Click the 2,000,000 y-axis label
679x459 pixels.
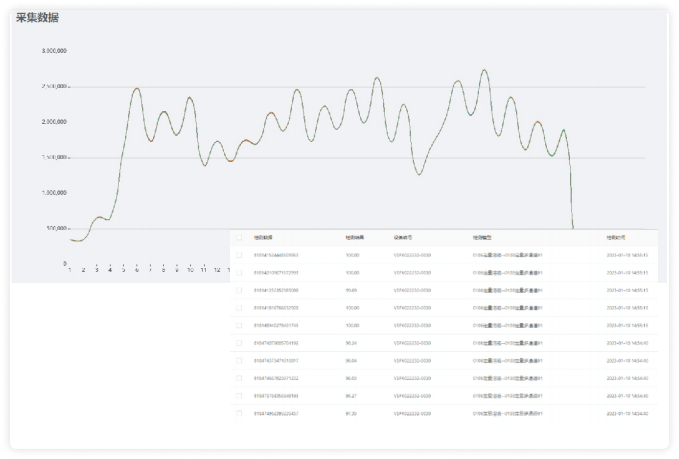tap(54, 122)
